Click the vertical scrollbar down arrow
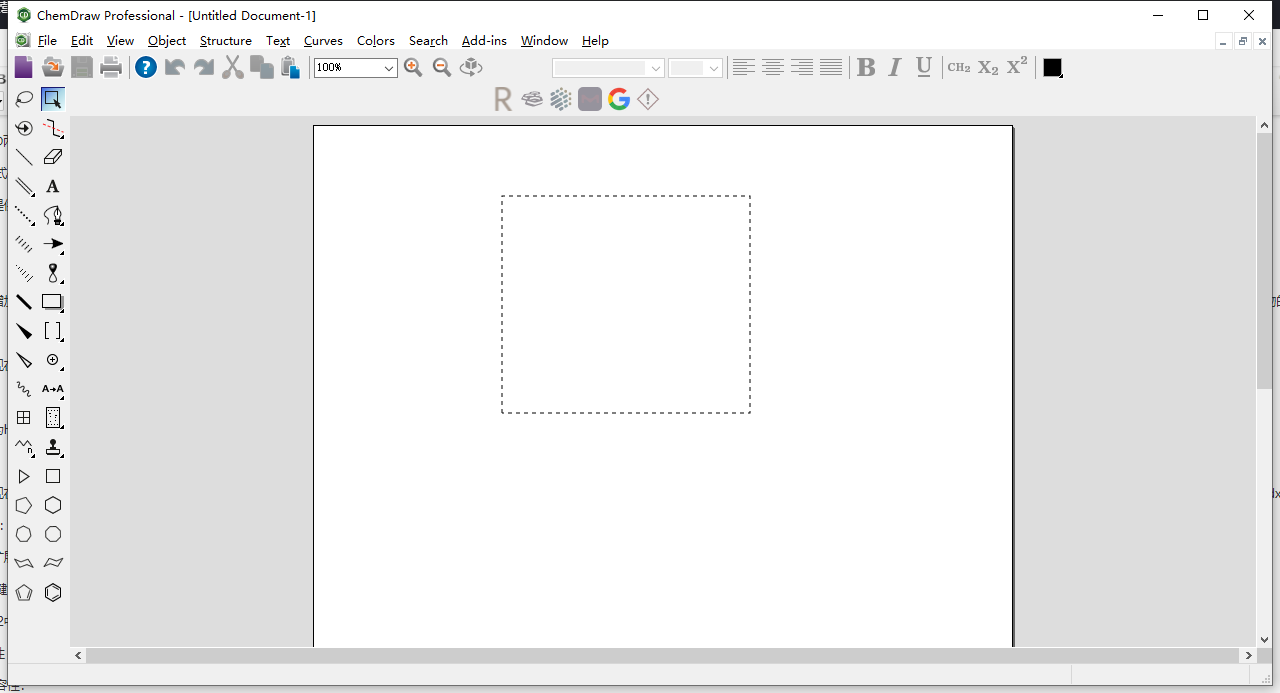The width and height of the screenshot is (1280, 693). click(1264, 639)
